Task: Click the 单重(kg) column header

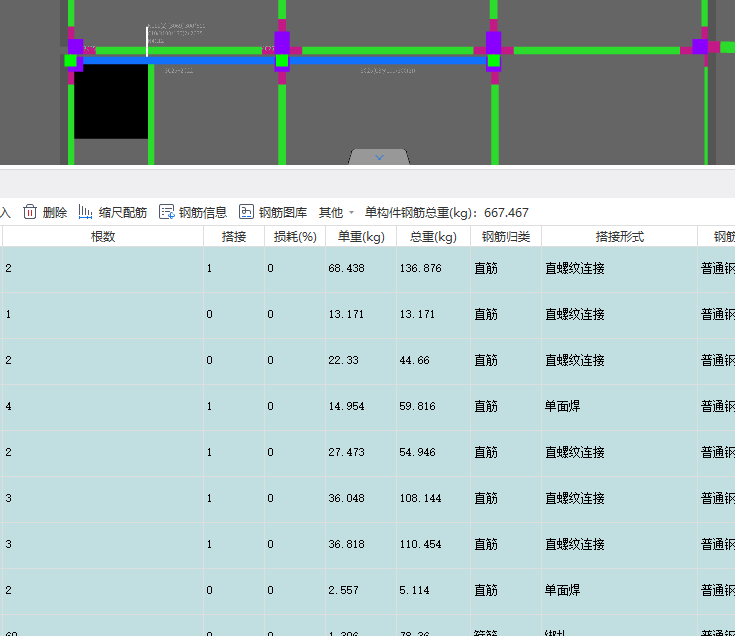Action: click(x=361, y=237)
